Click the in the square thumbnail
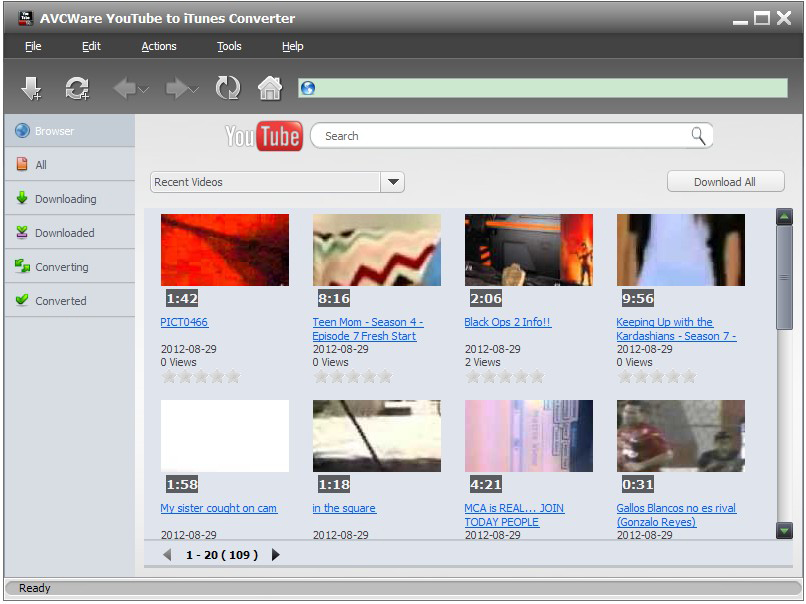806x604 pixels. (377, 436)
